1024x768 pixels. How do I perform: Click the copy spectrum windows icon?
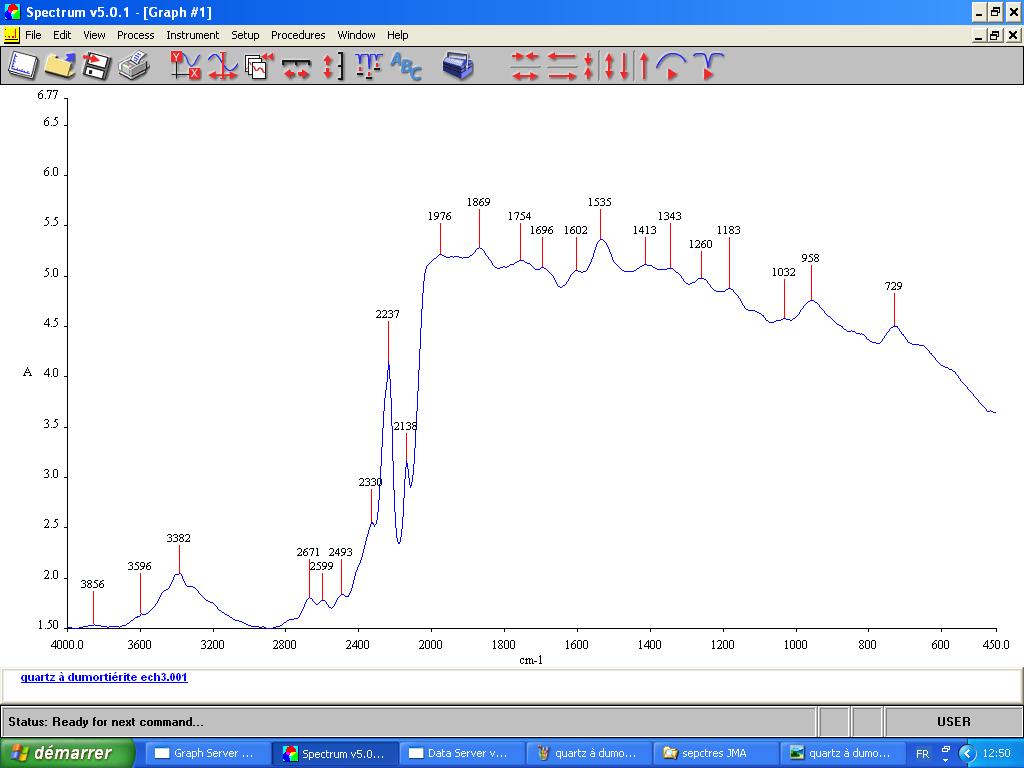point(259,66)
